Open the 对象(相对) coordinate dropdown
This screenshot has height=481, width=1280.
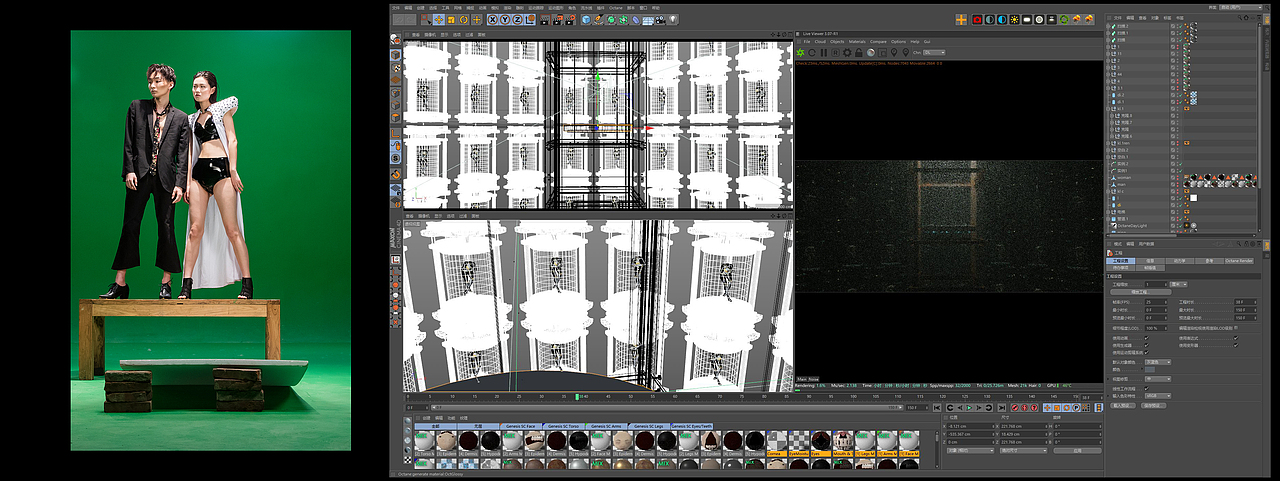click(970, 450)
